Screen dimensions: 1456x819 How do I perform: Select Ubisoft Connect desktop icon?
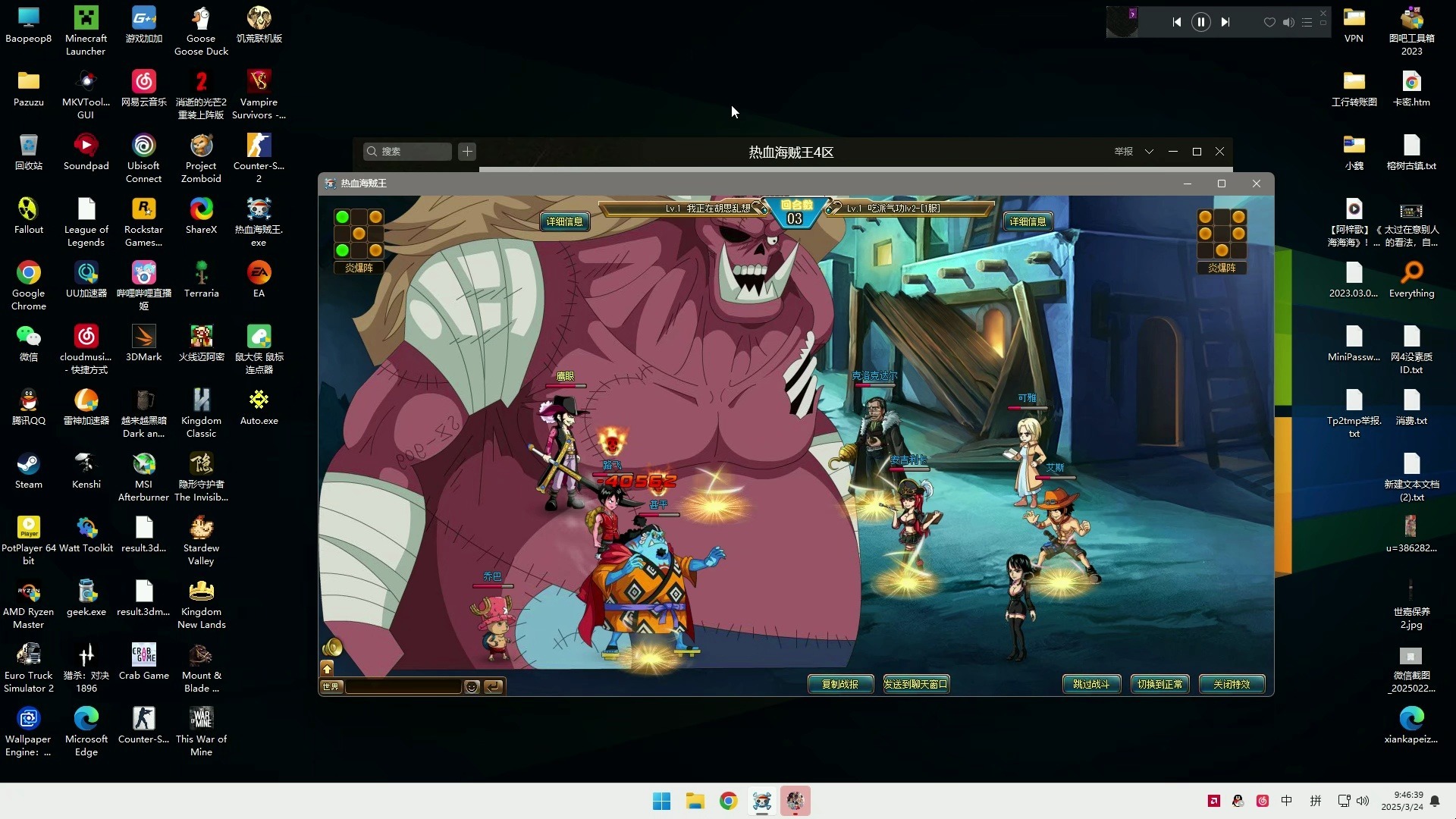[143, 158]
